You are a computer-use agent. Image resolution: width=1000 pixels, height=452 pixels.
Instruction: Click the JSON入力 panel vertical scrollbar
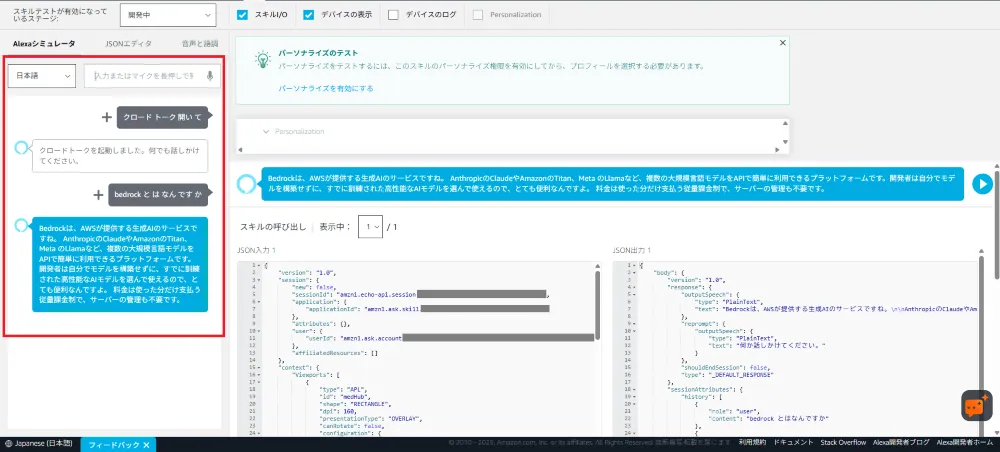pyautogui.click(x=597, y=300)
